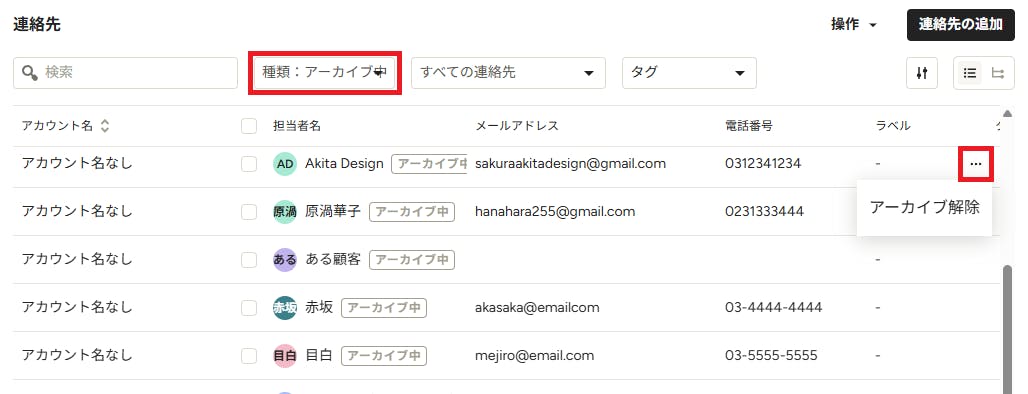Click the 原渦 avatar icon

pyautogui.click(x=285, y=212)
